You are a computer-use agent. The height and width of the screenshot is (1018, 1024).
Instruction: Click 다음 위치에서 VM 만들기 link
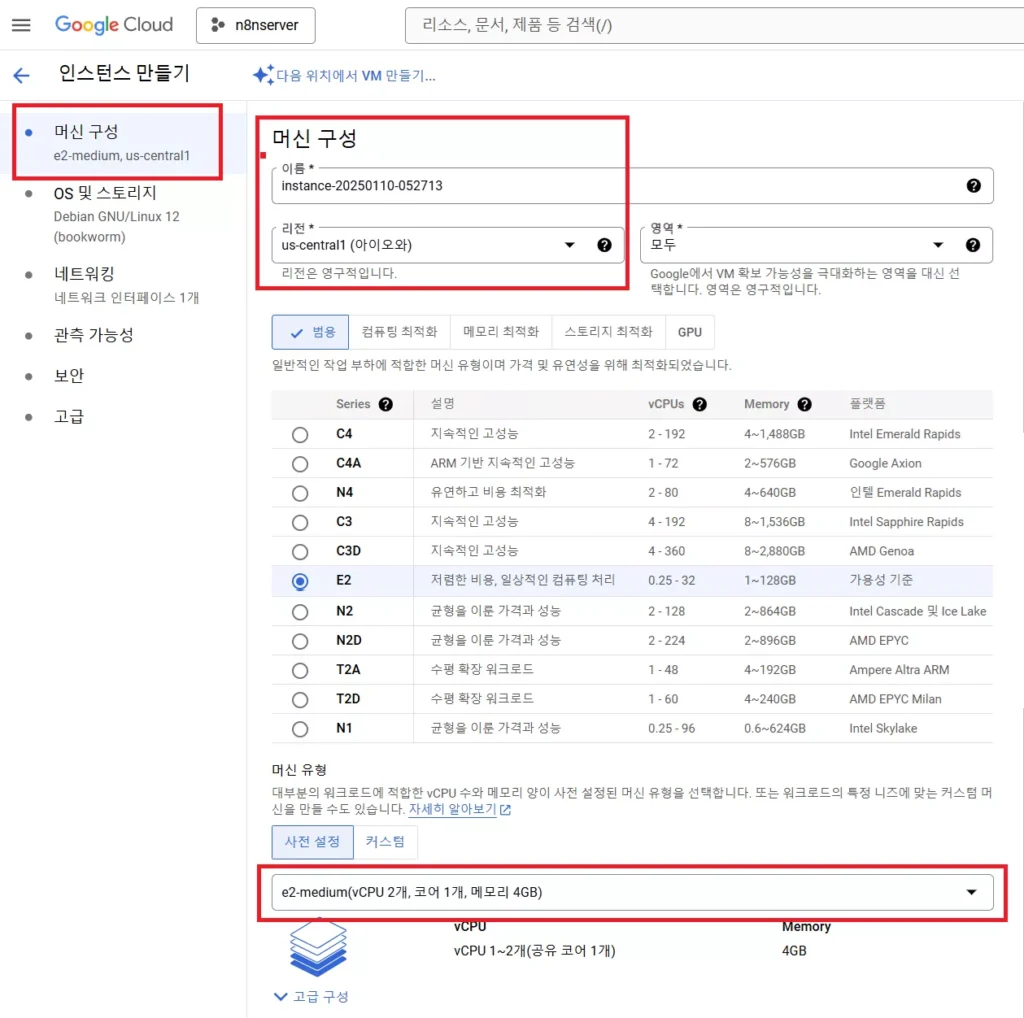pos(355,76)
